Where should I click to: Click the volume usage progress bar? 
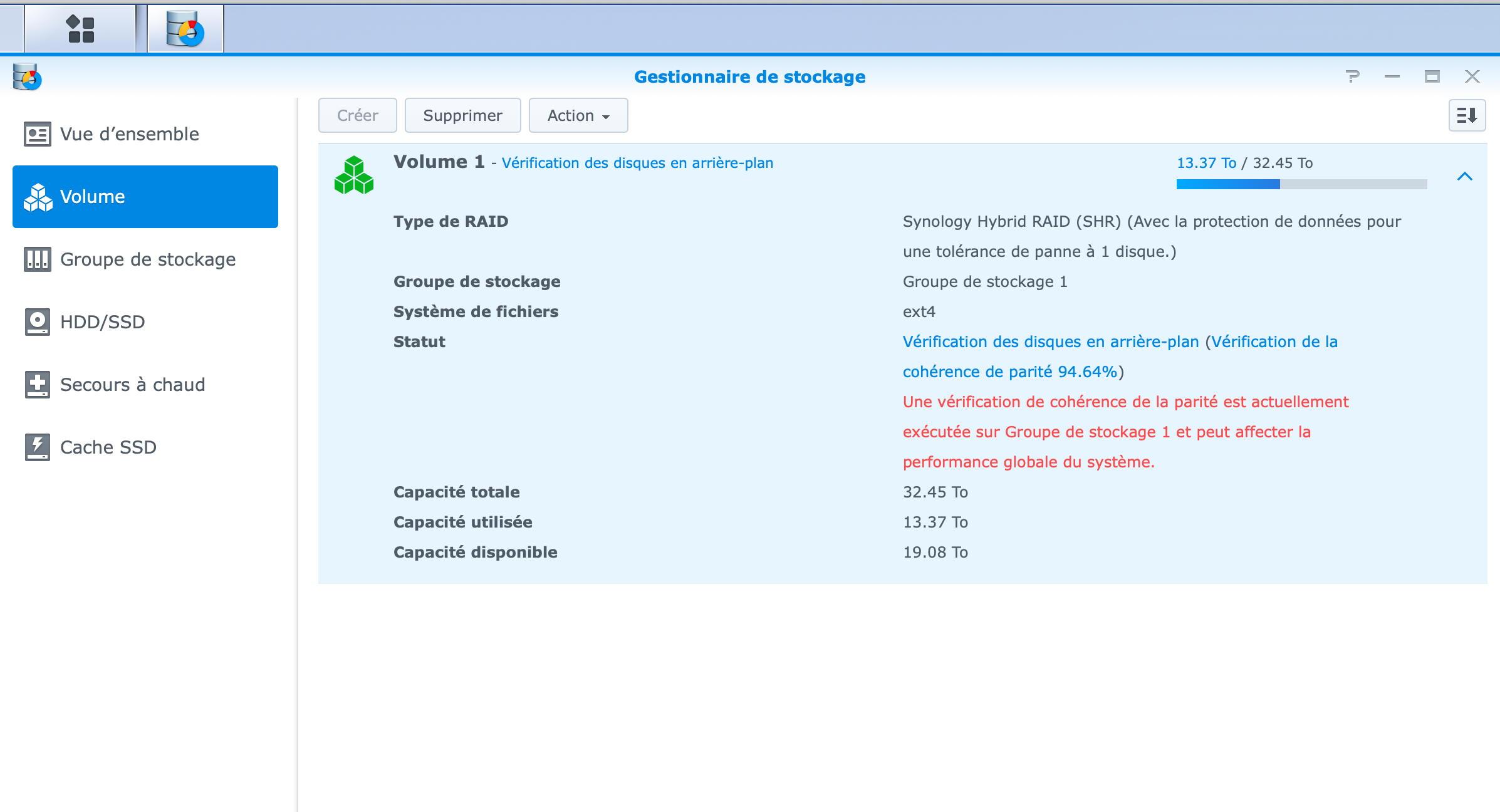(x=1301, y=184)
